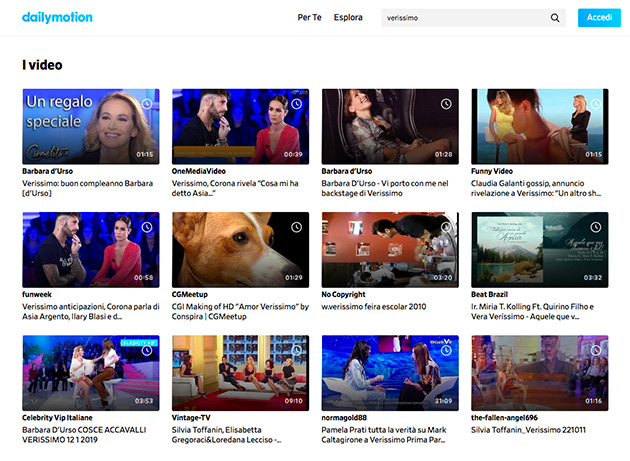Viewport: 630px width, 461px height.
Task: Open the normagold88 channel
Action: pos(344,418)
